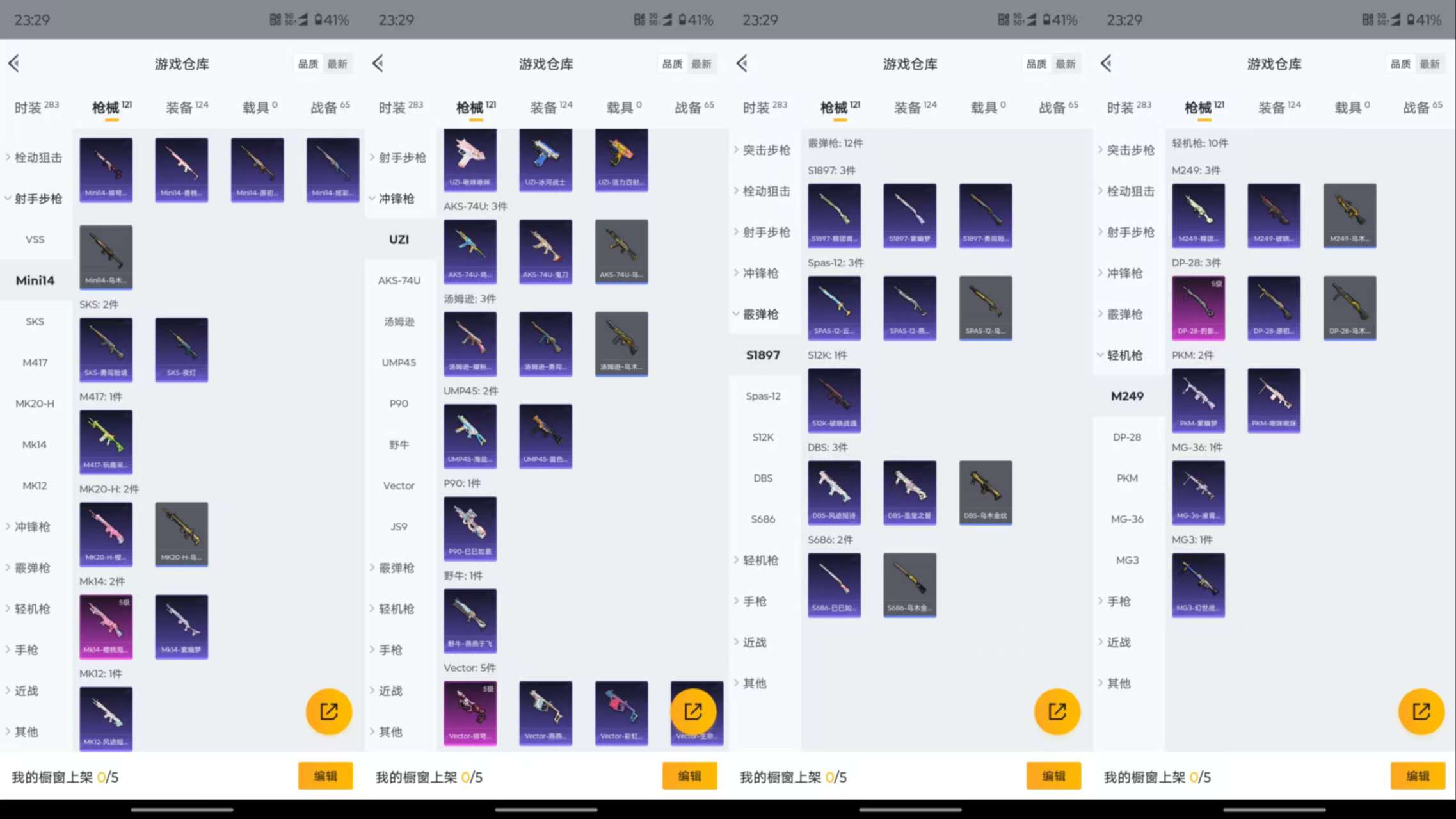Select the Mini14 filter in the sidebar
Screen dimensions: 1456x819
click(x=35, y=280)
